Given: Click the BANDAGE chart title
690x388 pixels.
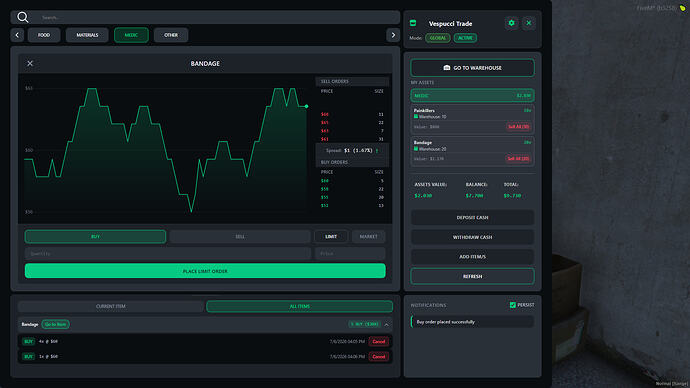Looking at the screenshot, I should click(205, 64).
